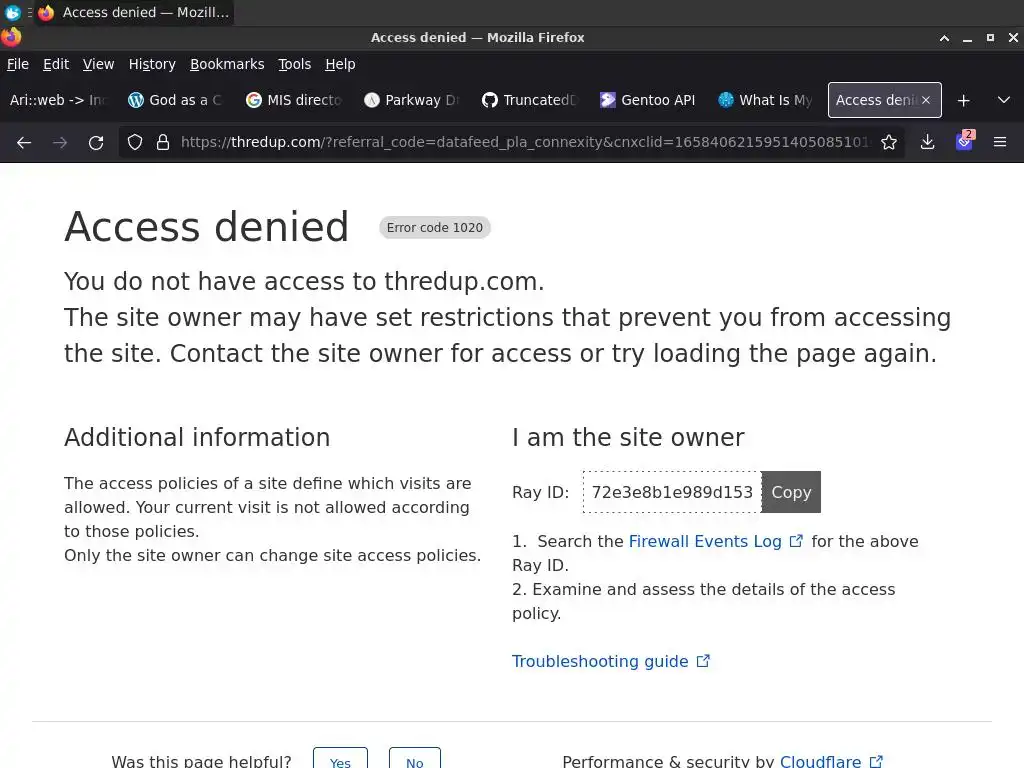Open a new tab
1024x768 pixels.
coord(963,101)
